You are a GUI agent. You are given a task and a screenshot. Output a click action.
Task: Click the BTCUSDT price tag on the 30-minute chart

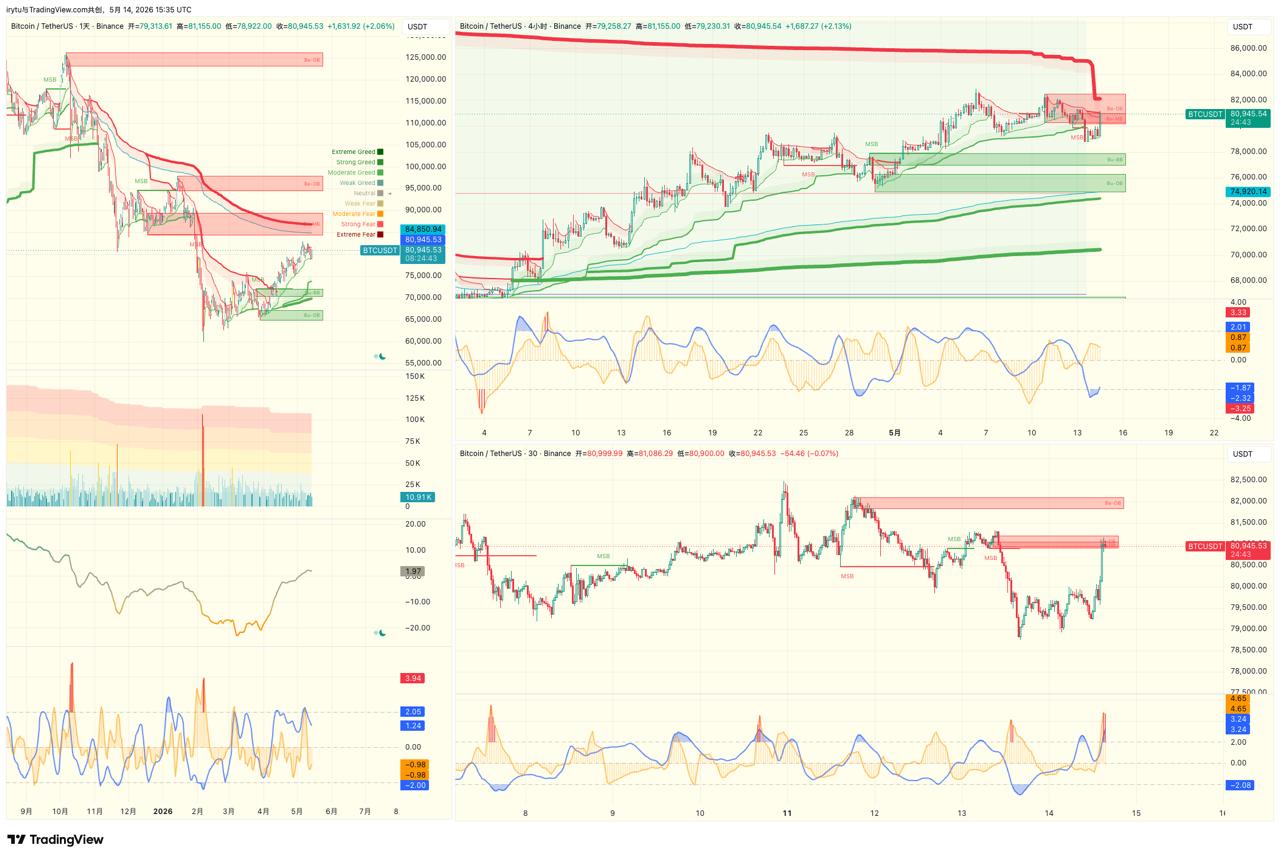[1205, 546]
